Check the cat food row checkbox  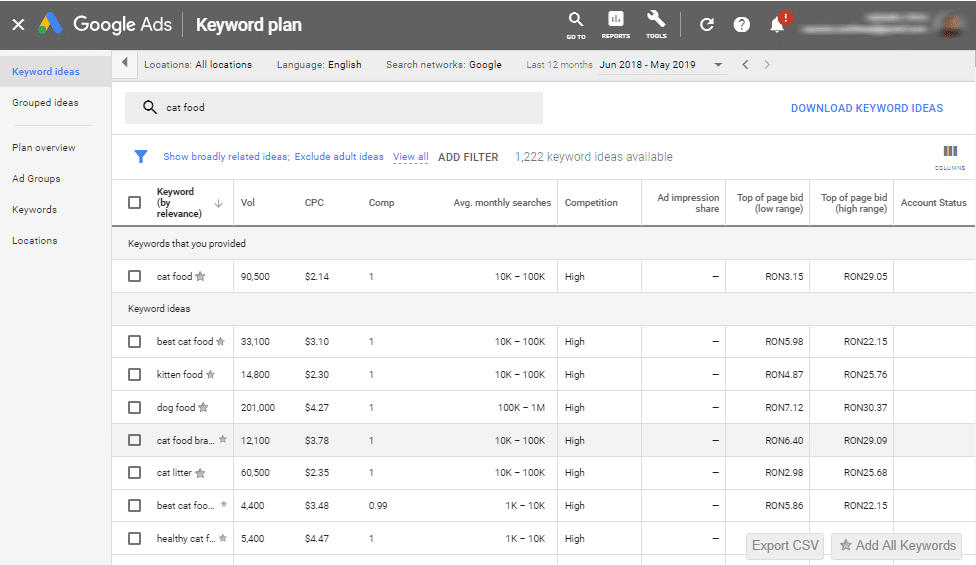(134, 276)
